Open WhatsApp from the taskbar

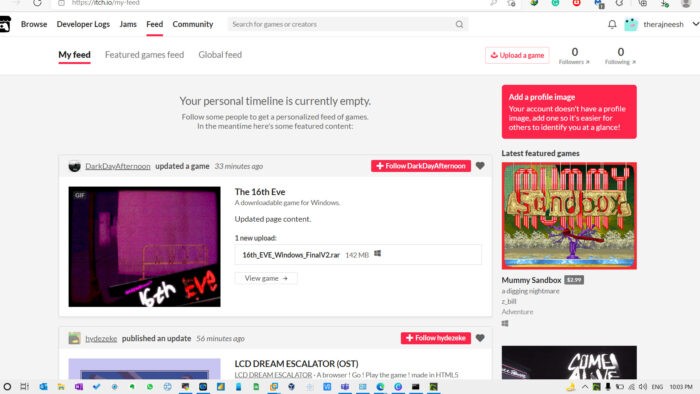click(x=150, y=387)
